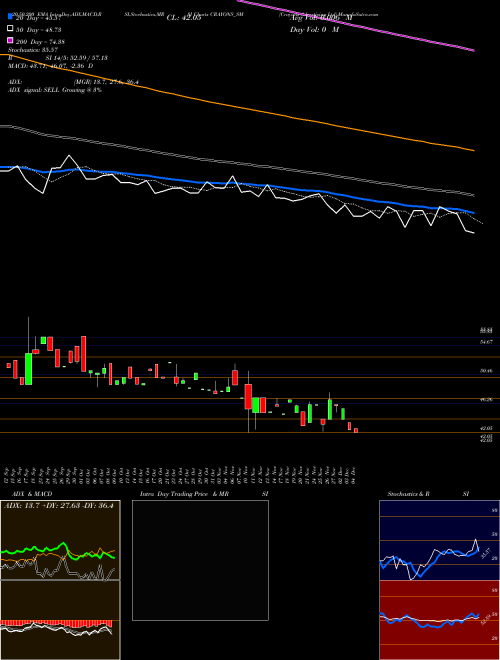Click the tallest green candlestick with long wick
Image resolution: width=500 pixels, height=660 pixels.
point(29,369)
